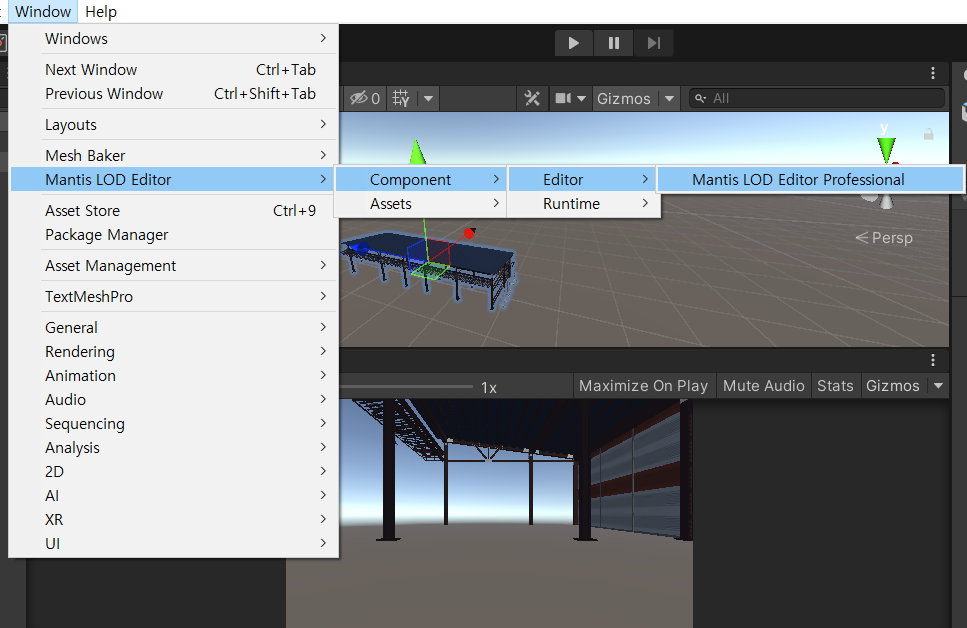Expand TextMeshPro submenu

tap(173, 296)
